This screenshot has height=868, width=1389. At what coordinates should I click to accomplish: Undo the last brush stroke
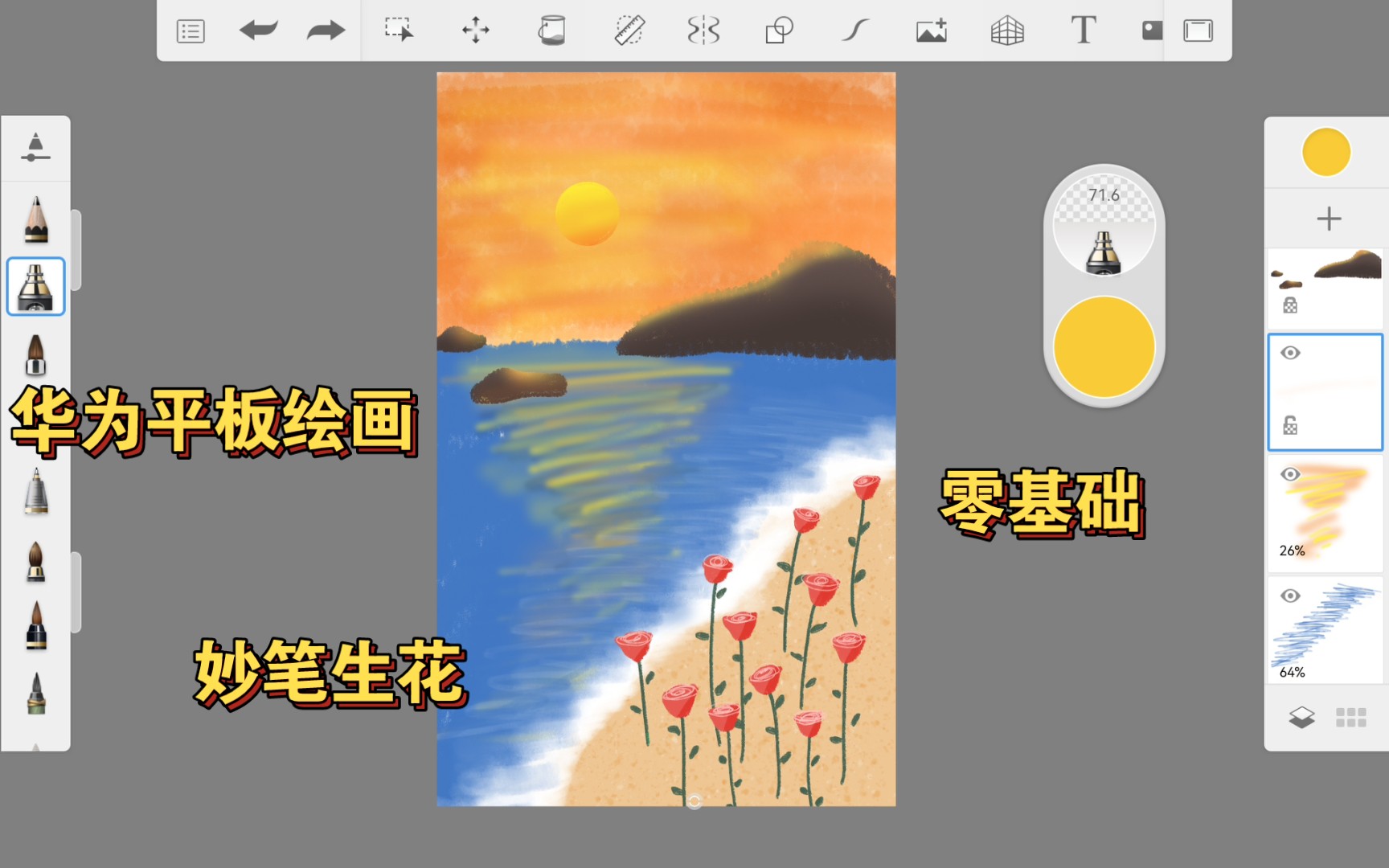coord(259,30)
